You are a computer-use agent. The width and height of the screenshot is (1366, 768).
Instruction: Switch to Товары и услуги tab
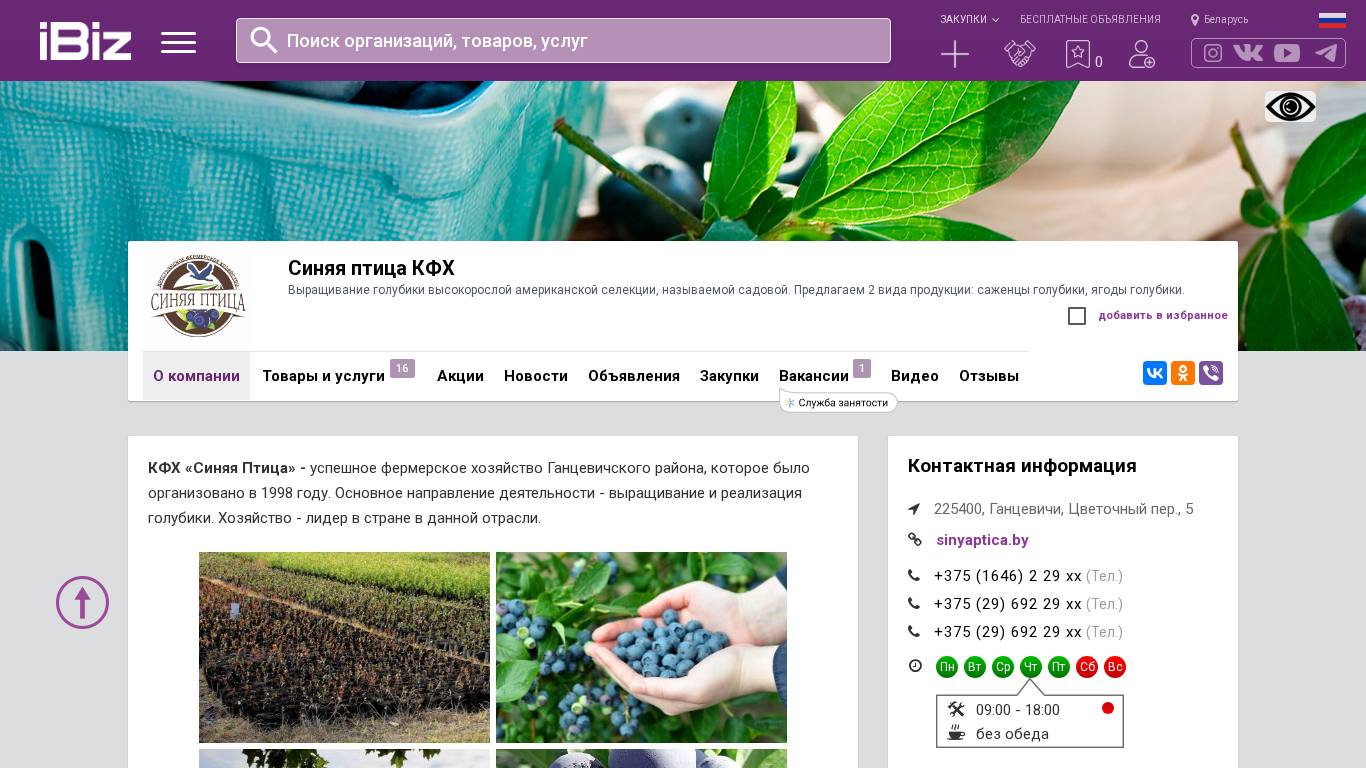tap(323, 376)
